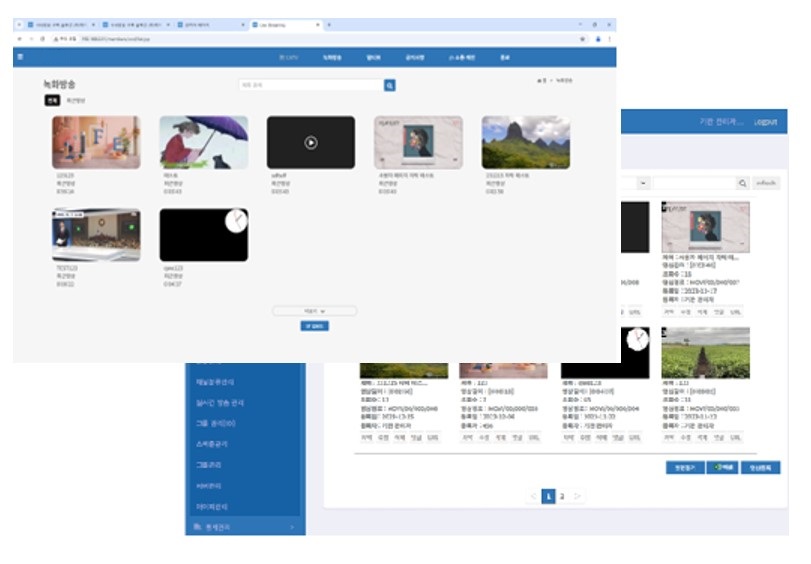Click the admin account name beside LOGOUT
Viewport: 811px width, 564px height.
click(x=721, y=122)
